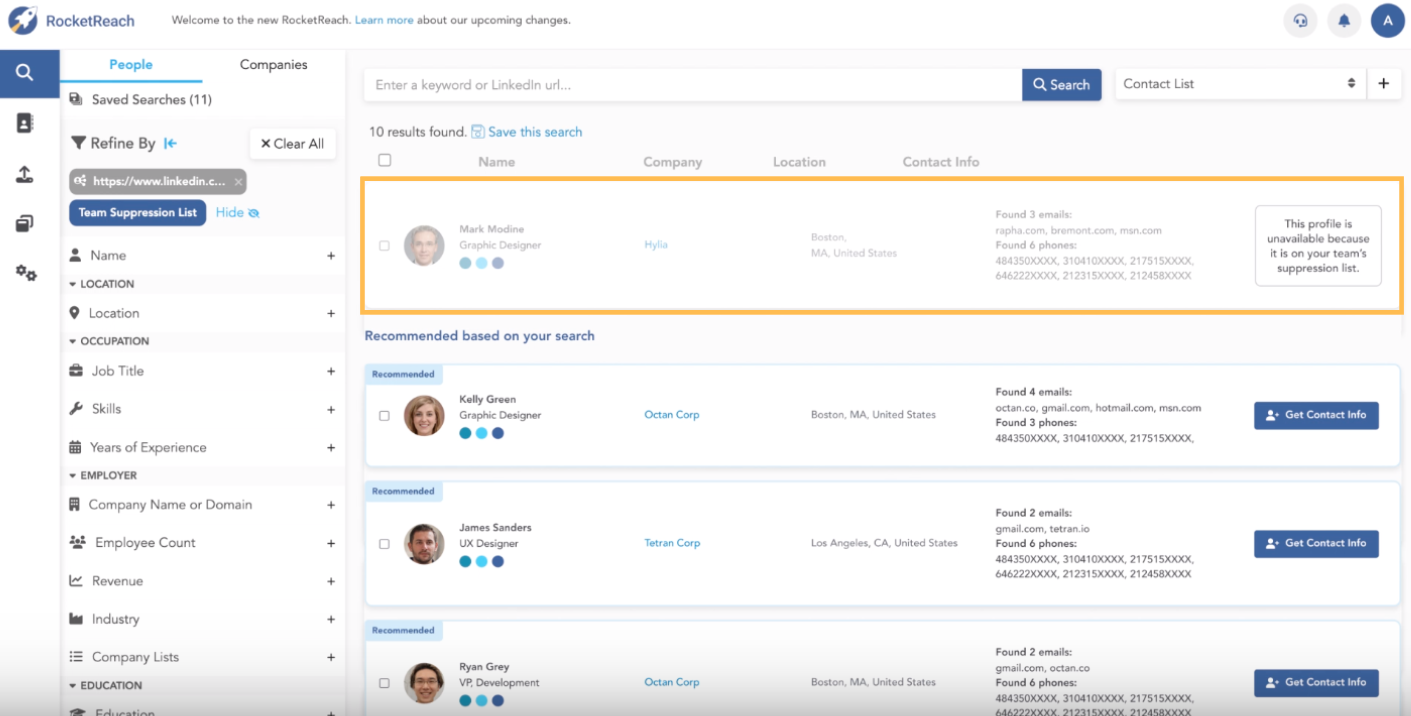Viewport: 1411px width, 716px height.
Task: Check the Mark Modine row checkbox
Action: tap(384, 245)
